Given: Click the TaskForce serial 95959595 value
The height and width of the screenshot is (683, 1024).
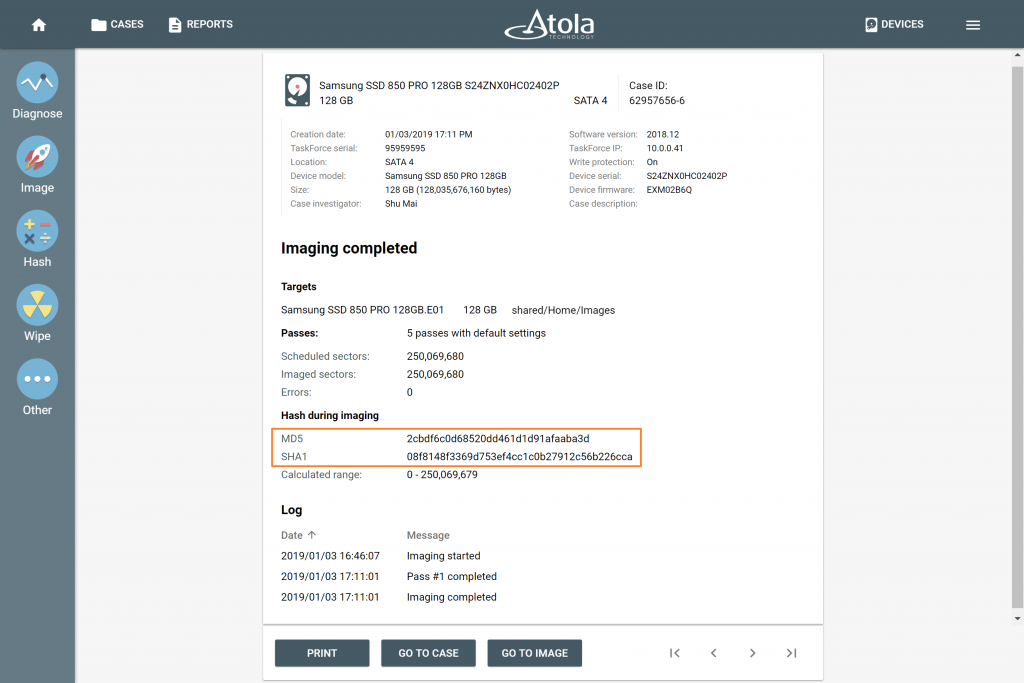Looking at the screenshot, I should (405, 148).
